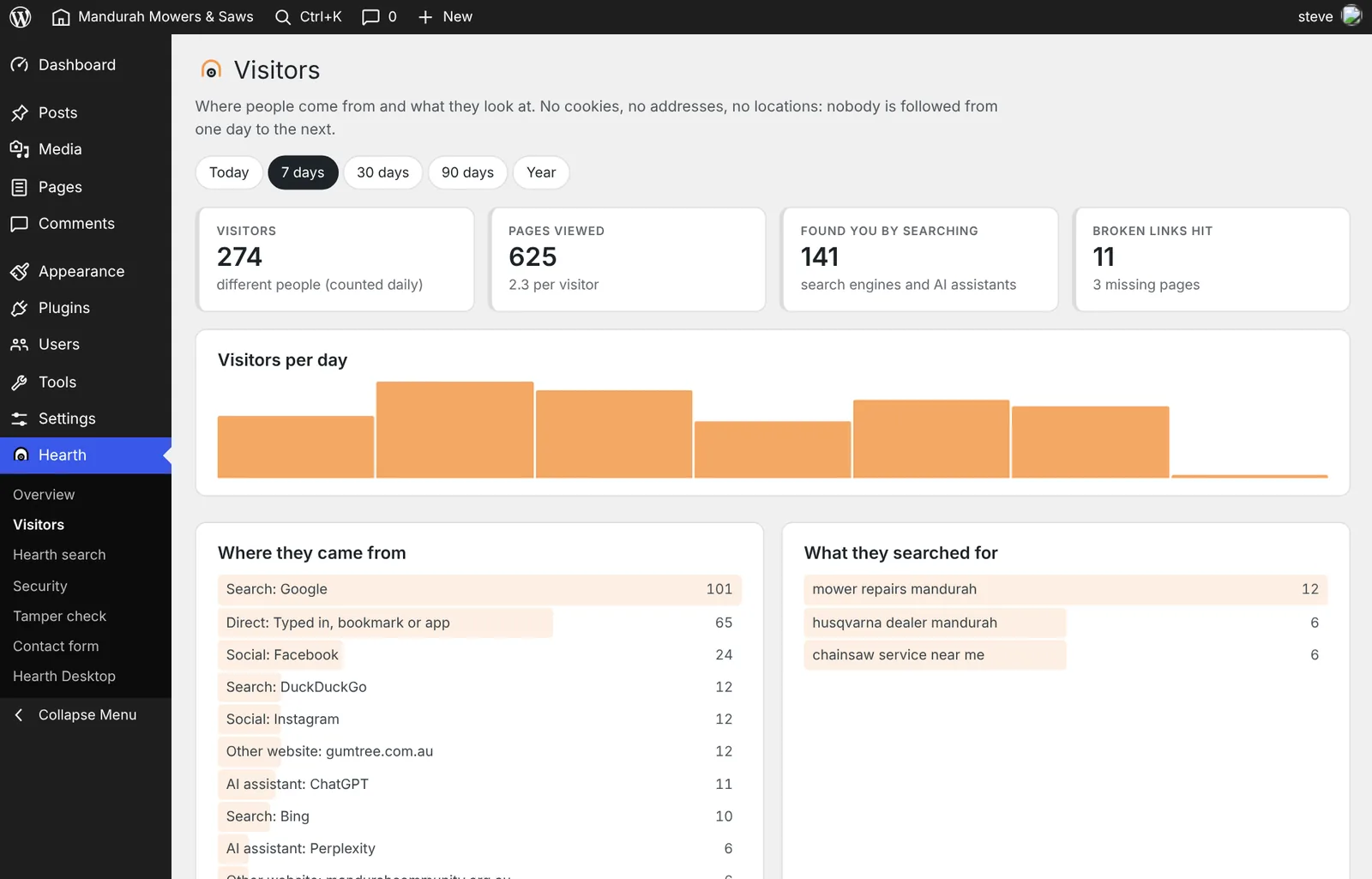The width and height of the screenshot is (1372, 879).
Task: Click the Settings sliders icon
Action: (x=20, y=418)
